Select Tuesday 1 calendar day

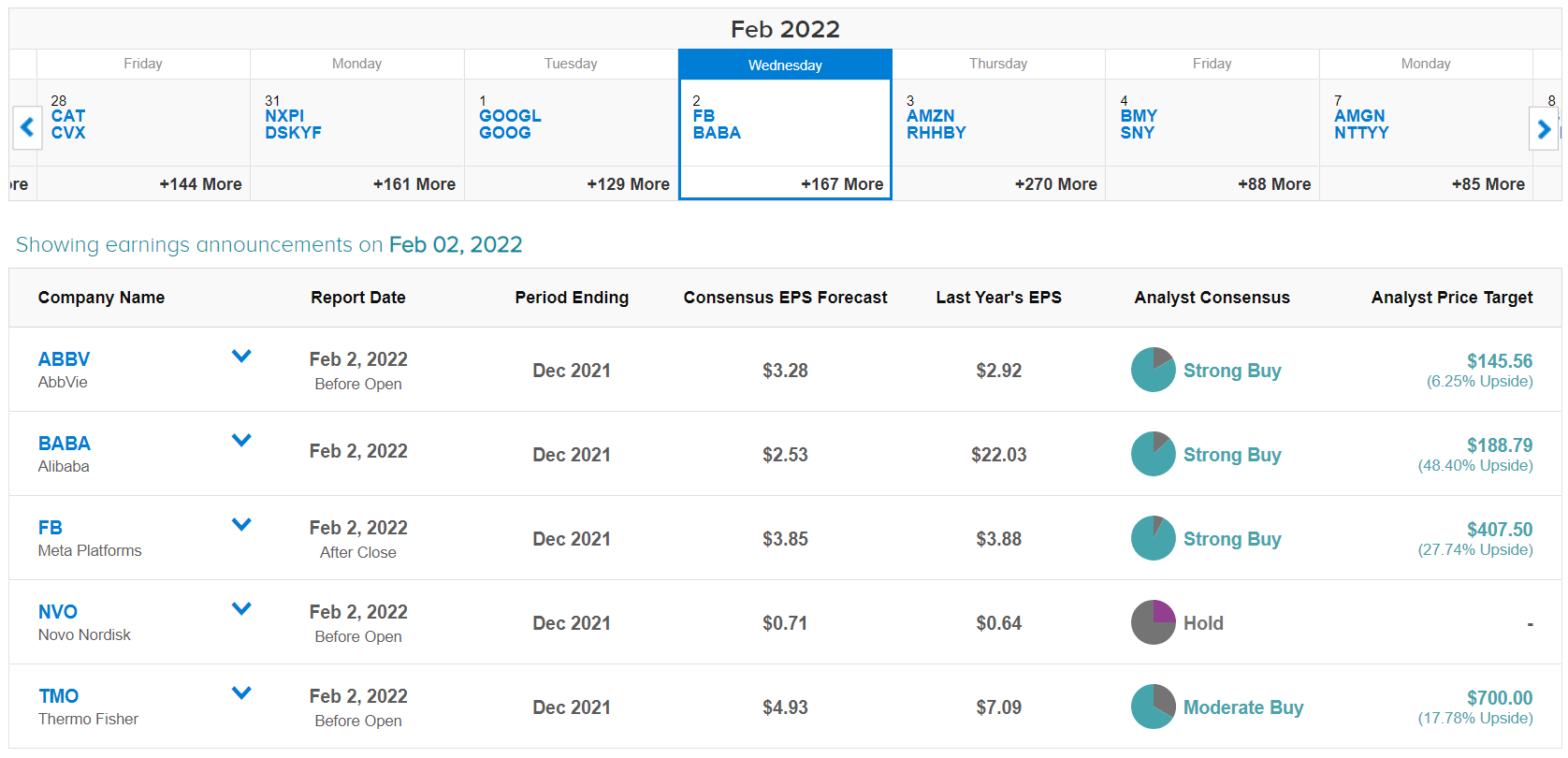point(571,124)
